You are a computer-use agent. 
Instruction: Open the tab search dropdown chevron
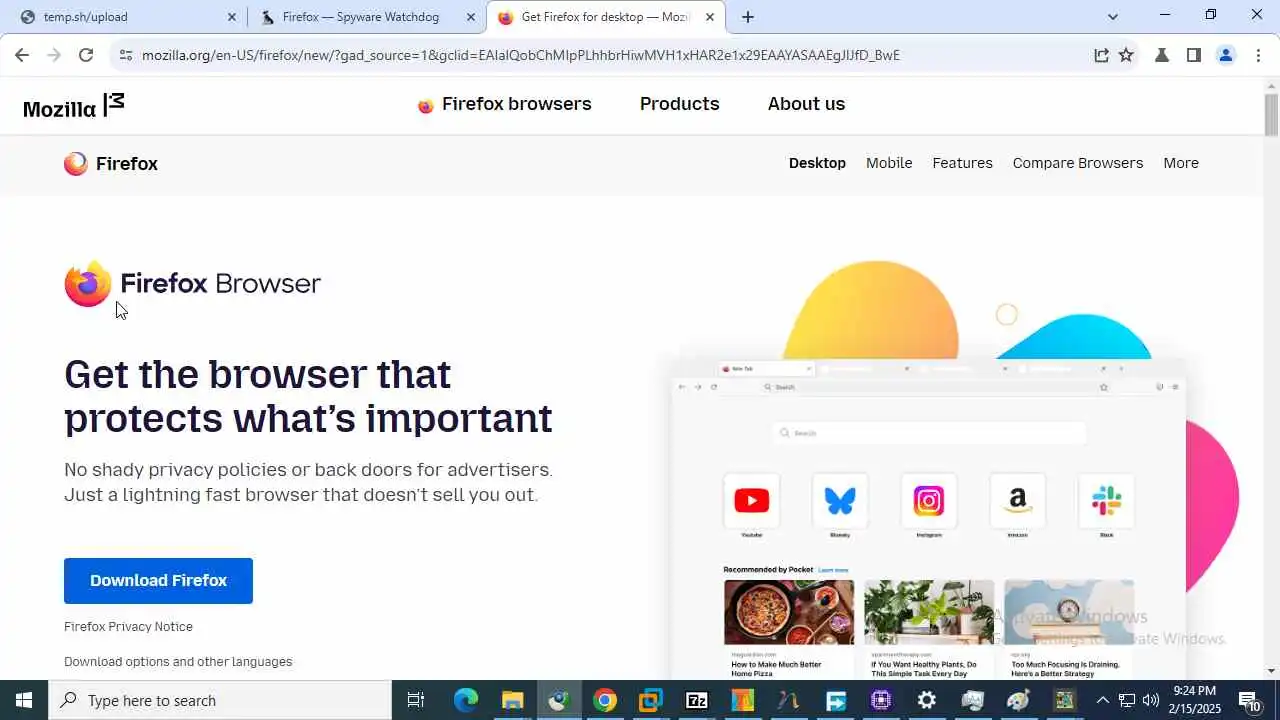pyautogui.click(x=1113, y=16)
